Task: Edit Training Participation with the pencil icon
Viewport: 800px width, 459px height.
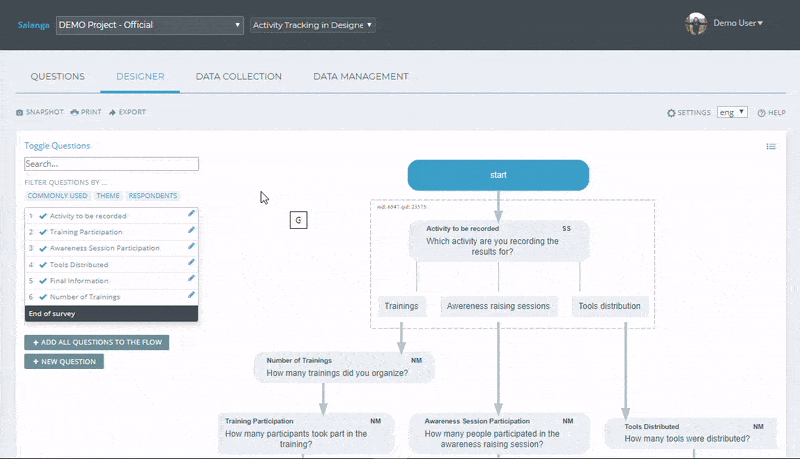Action: point(191,230)
